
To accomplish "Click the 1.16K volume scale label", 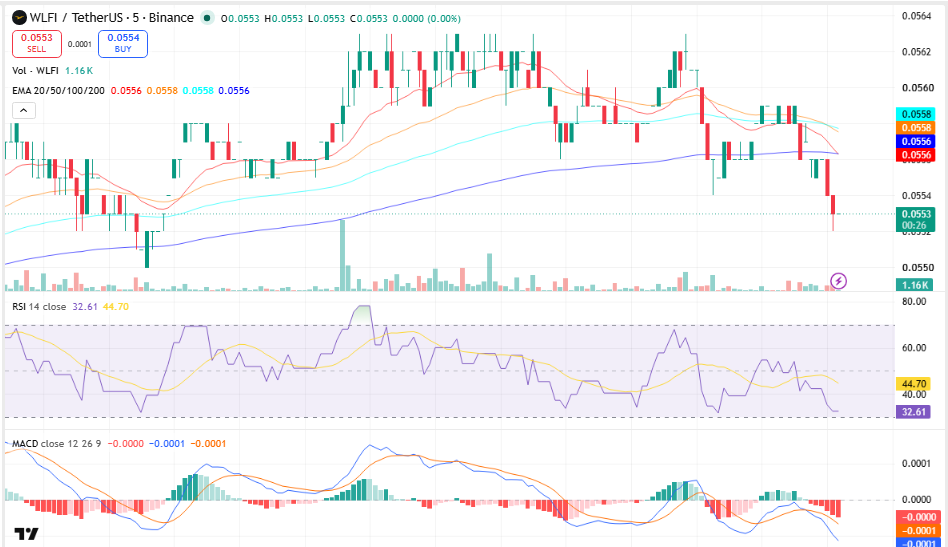I will tap(915, 285).
